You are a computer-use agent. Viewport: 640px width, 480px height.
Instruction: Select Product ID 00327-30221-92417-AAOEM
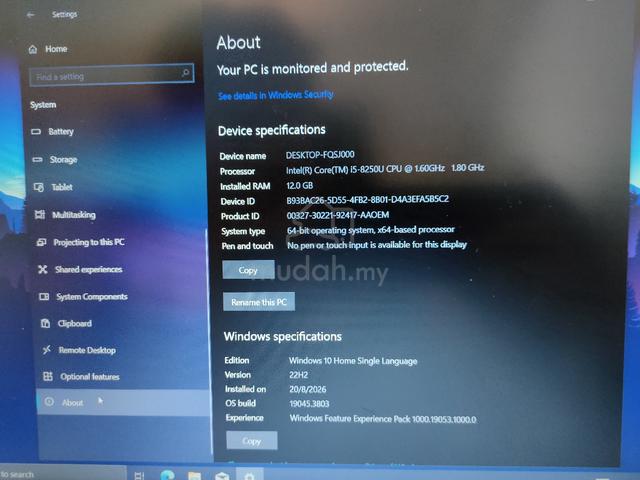click(x=338, y=215)
